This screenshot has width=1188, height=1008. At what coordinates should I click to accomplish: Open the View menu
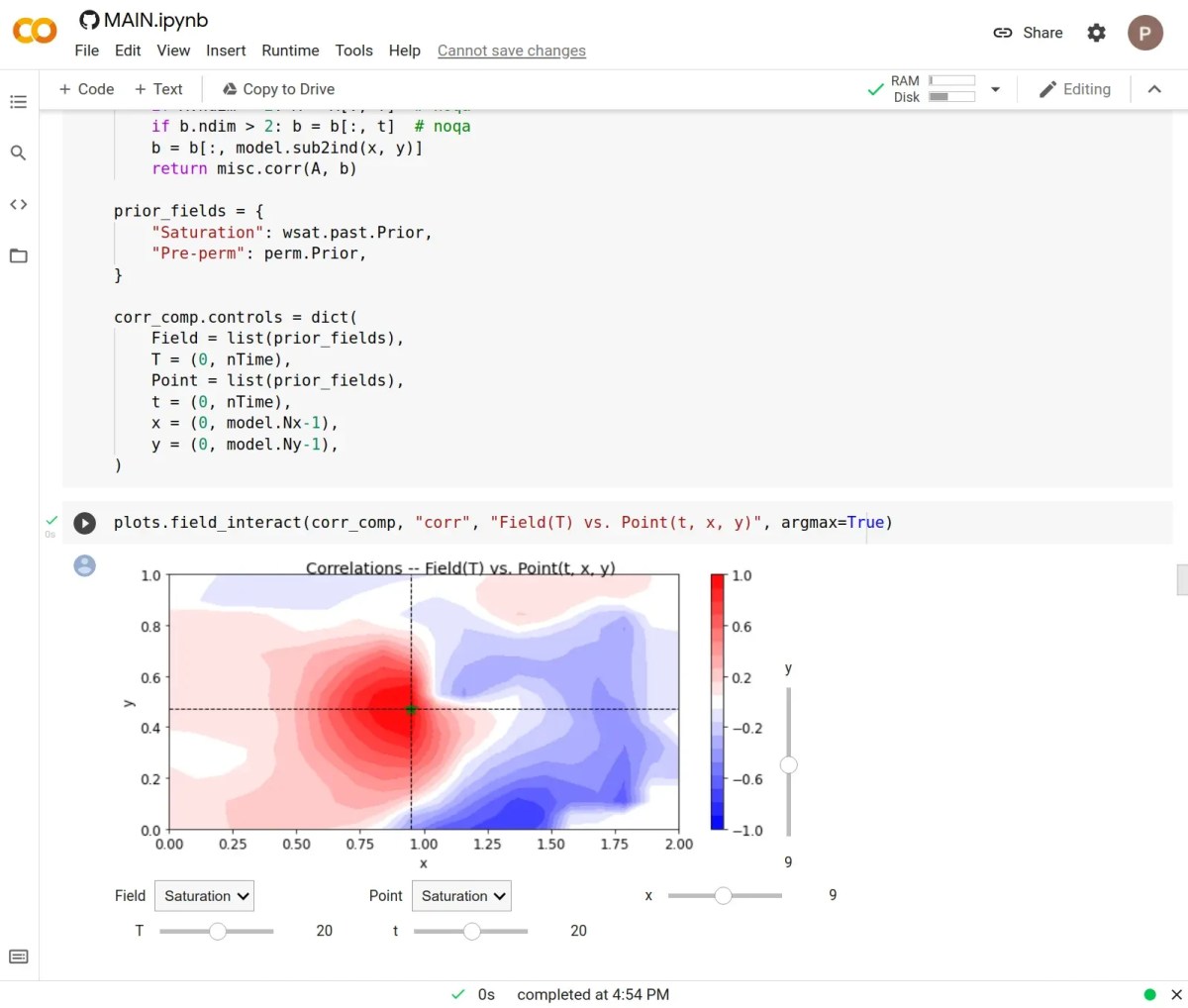(x=173, y=50)
